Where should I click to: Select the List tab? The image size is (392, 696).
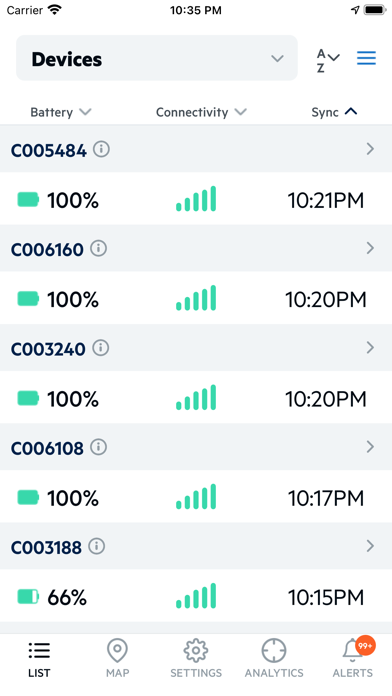click(x=39, y=660)
